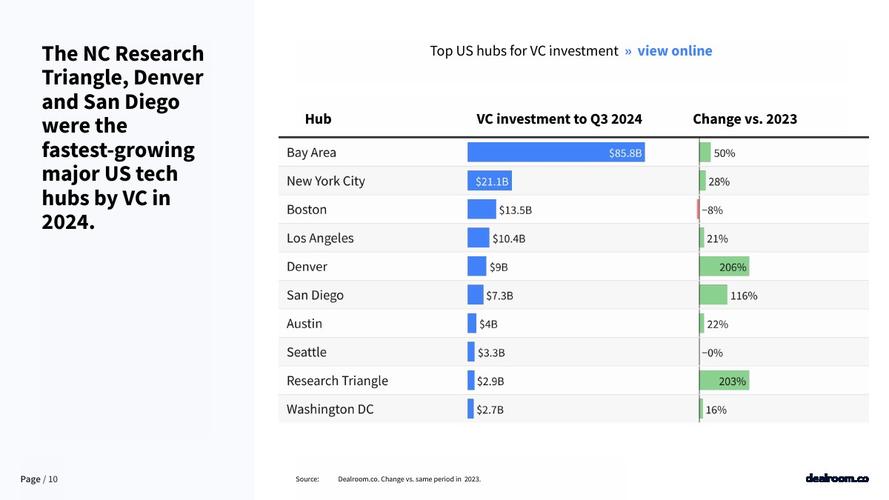
Task: Click the dealroom.co logo
Action: (837, 478)
